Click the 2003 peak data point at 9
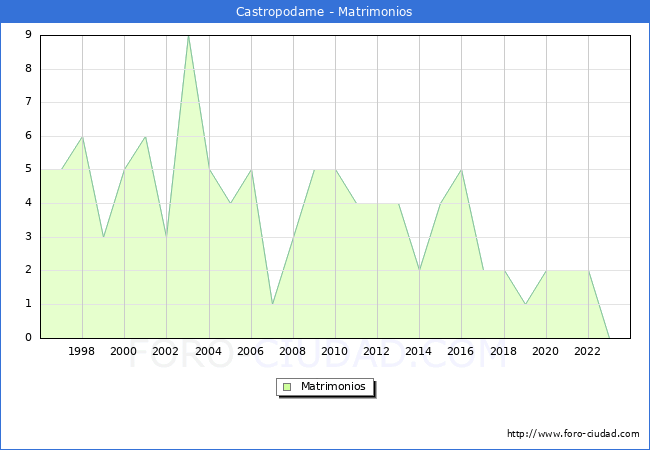Image resolution: width=650 pixels, height=450 pixels. click(189, 36)
